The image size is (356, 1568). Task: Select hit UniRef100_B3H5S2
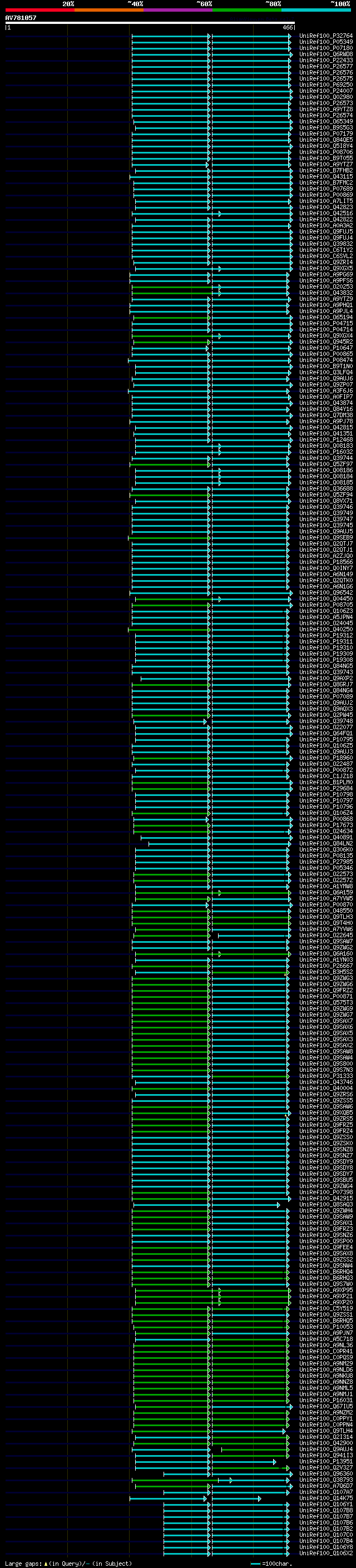tap(325, 972)
